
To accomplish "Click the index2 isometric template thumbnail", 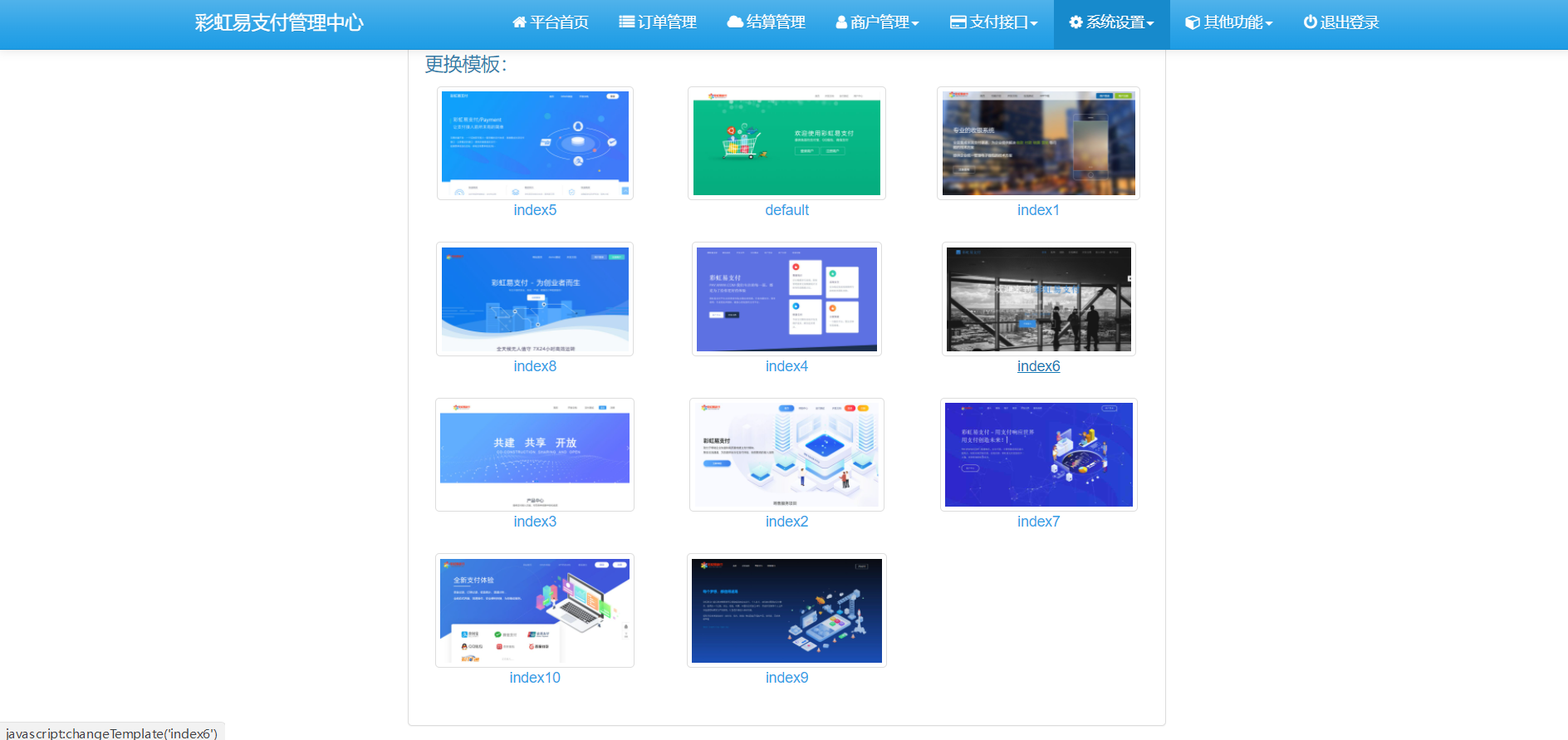I will pyautogui.click(x=786, y=454).
